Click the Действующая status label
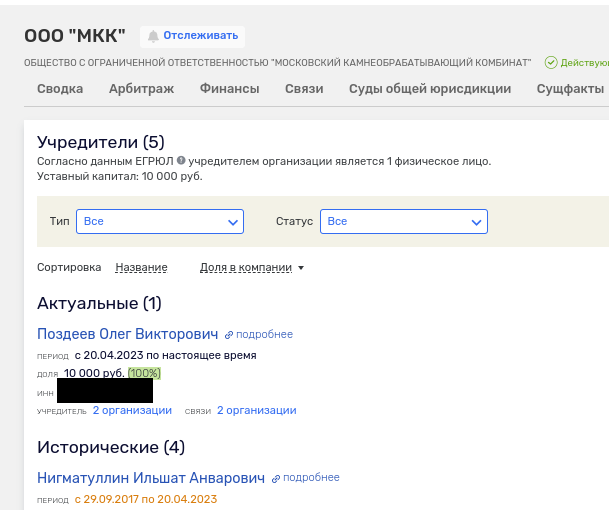609x510 pixels. coord(585,63)
